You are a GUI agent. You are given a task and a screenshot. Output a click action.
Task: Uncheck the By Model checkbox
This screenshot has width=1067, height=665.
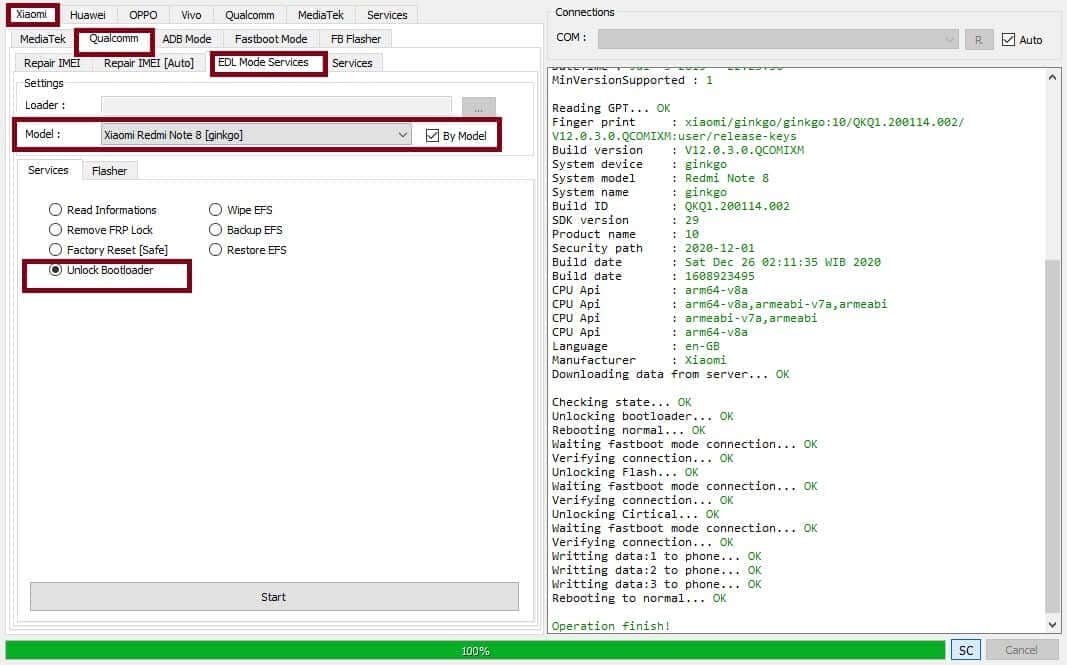(434, 135)
